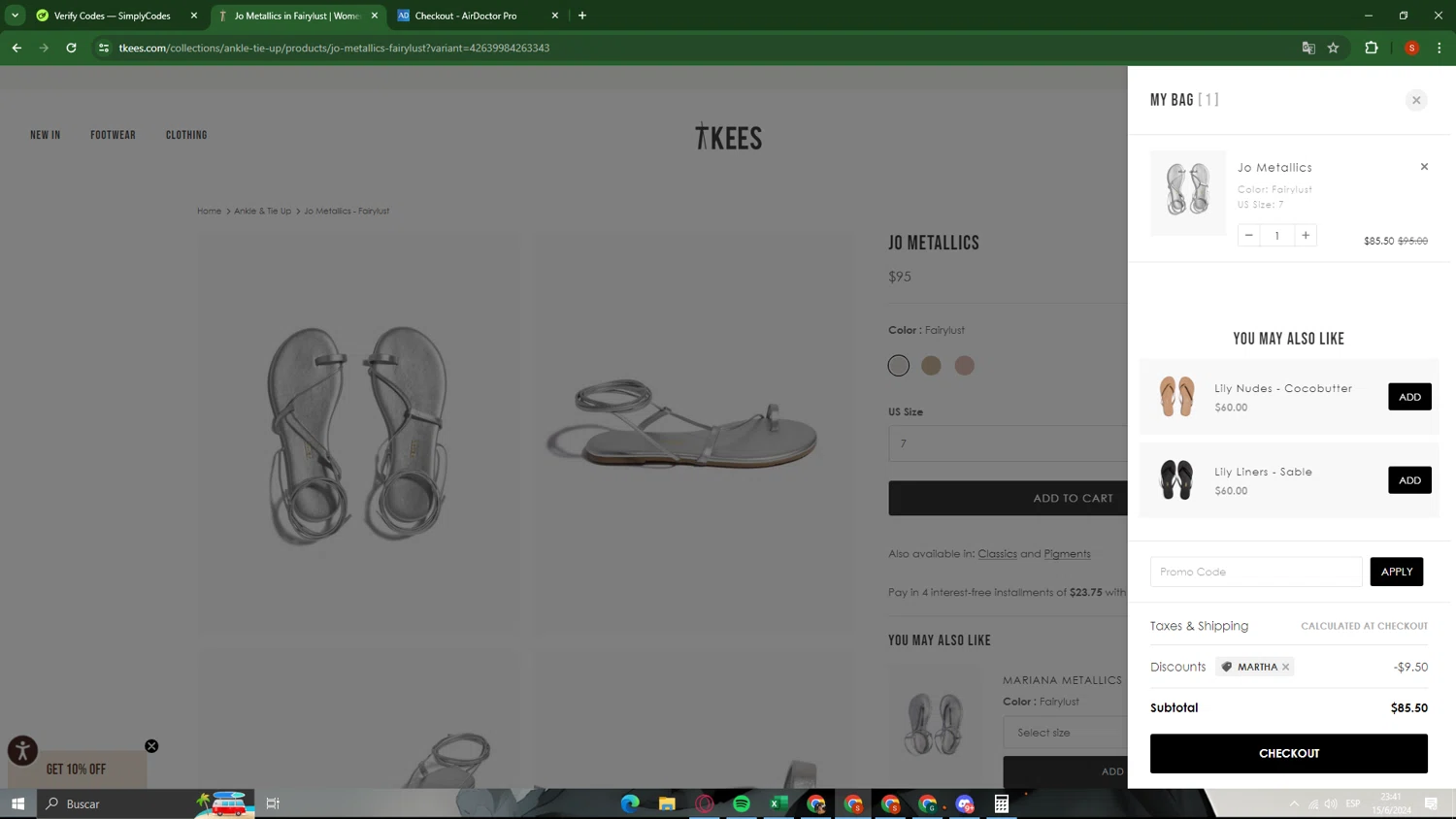Go to the TKEES home logo
This screenshot has height=819, width=1456.
click(x=728, y=138)
